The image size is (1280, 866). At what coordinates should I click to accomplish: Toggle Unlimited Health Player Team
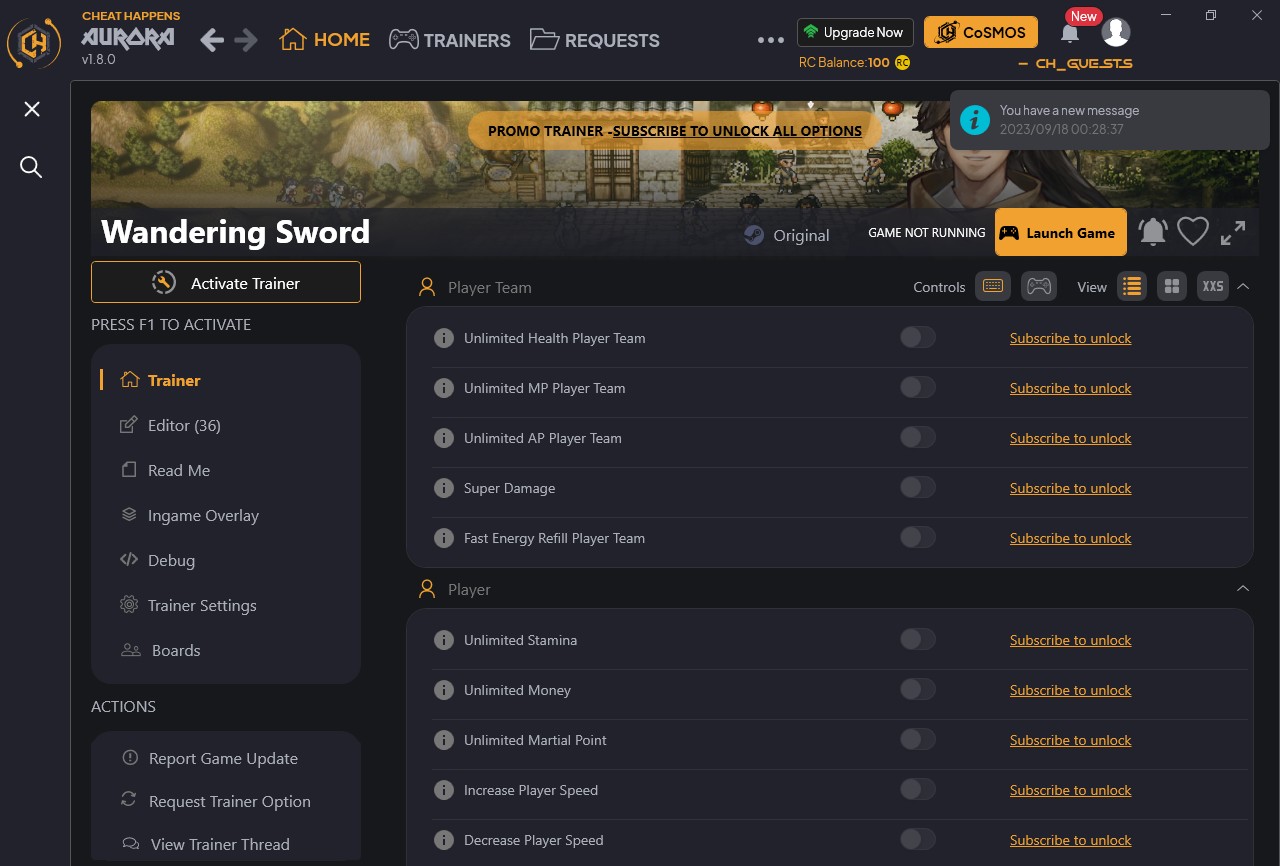[918, 337]
